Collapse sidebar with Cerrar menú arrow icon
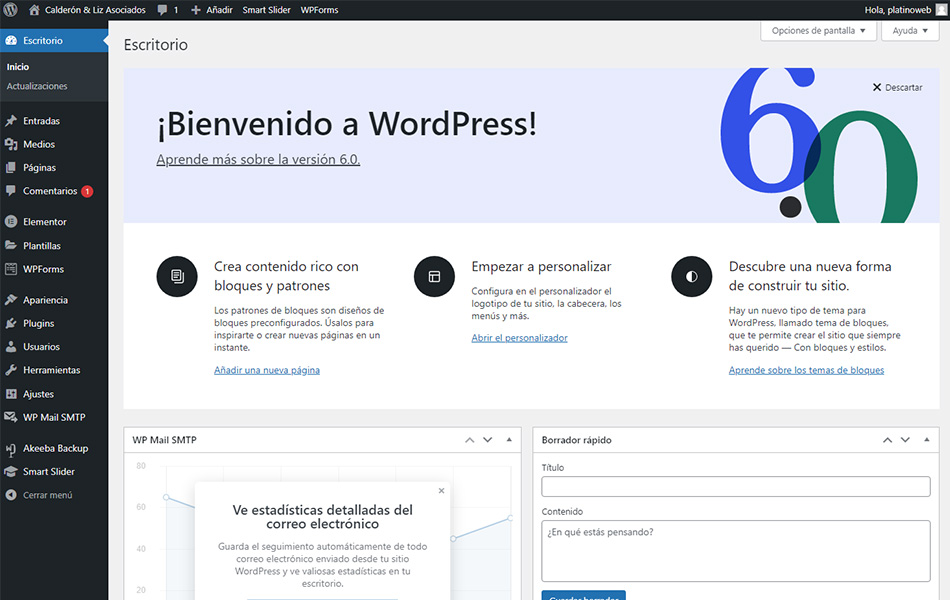Image resolution: width=950 pixels, height=600 pixels. (11, 495)
